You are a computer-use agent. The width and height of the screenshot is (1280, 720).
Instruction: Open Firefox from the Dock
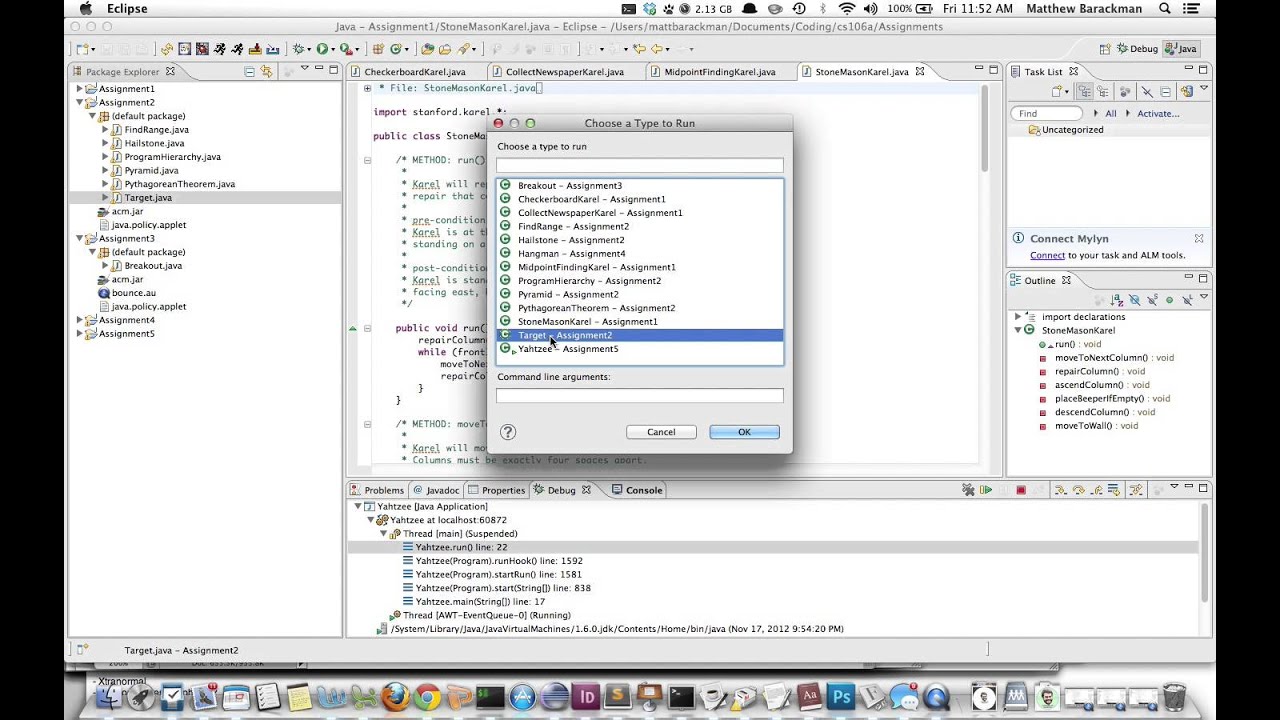pyautogui.click(x=395, y=696)
